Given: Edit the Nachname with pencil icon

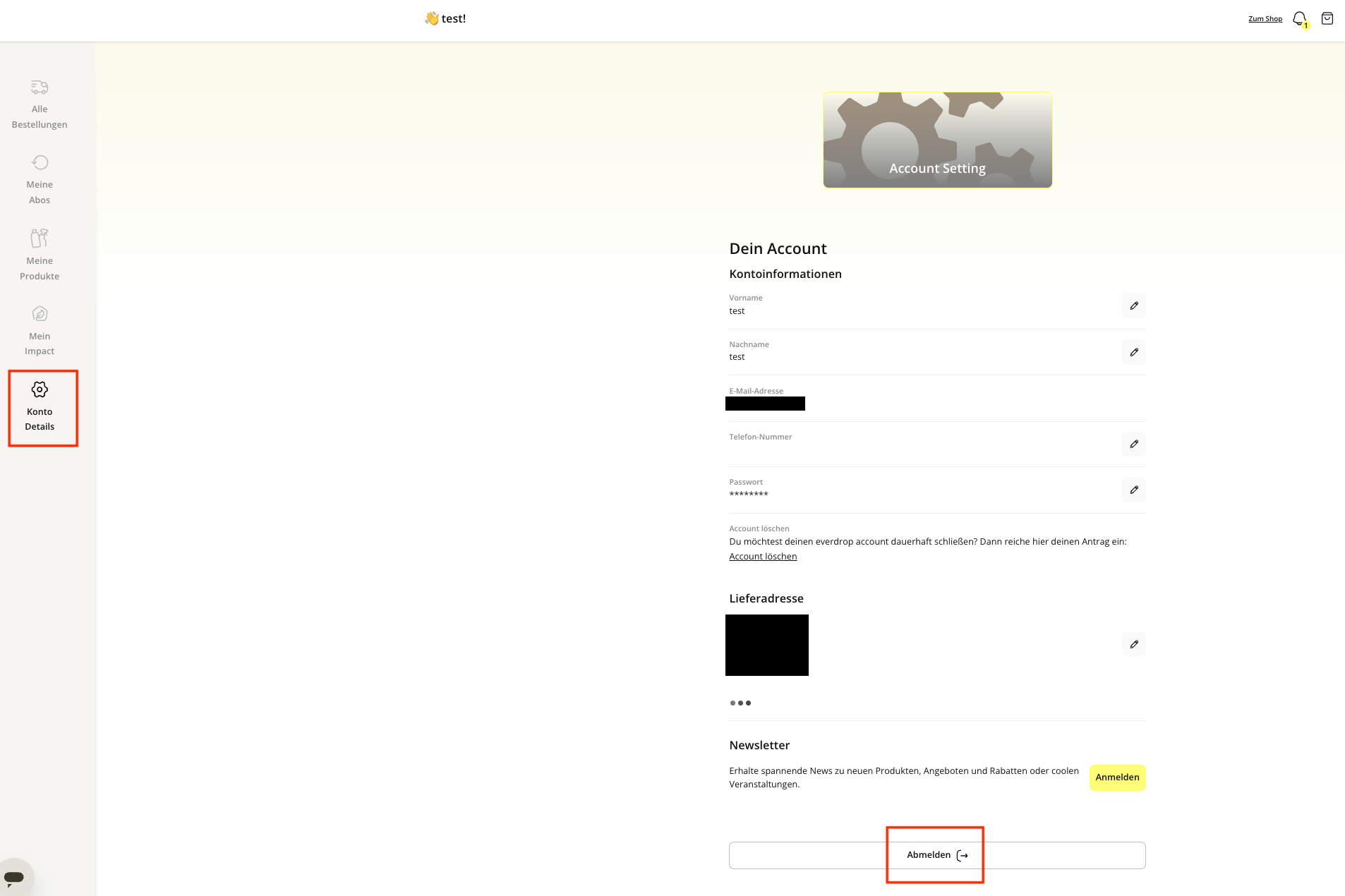Looking at the screenshot, I should 1133,352.
